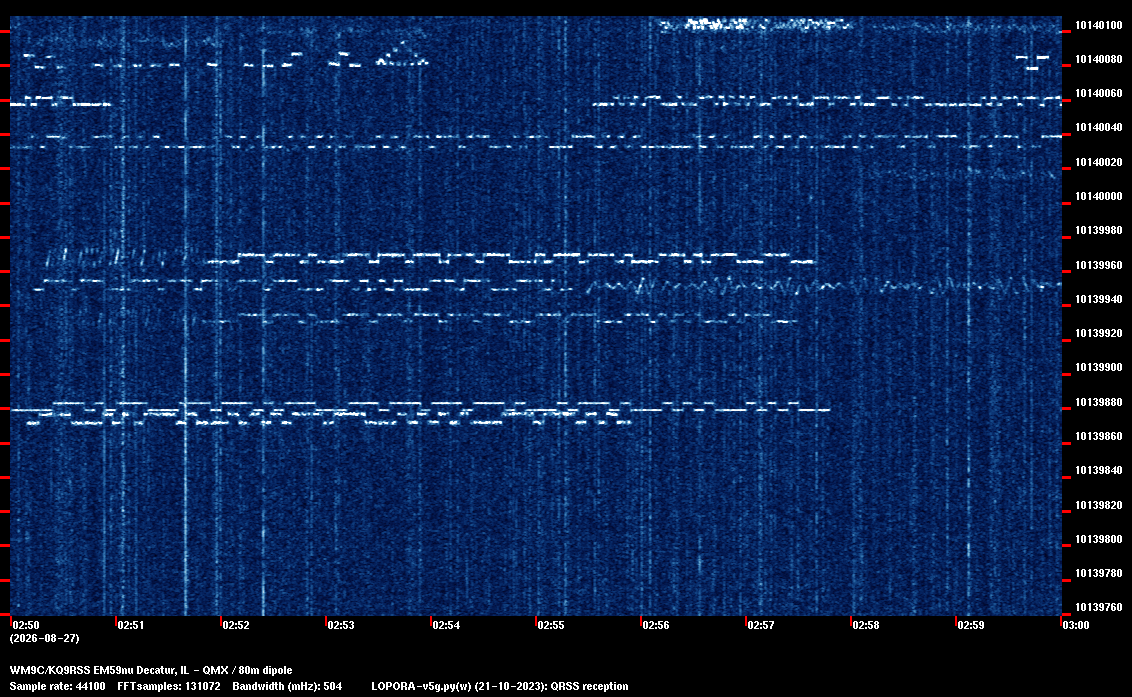Click the bright noisy burst near 10140100
The image size is (1132, 697).
pos(751,25)
